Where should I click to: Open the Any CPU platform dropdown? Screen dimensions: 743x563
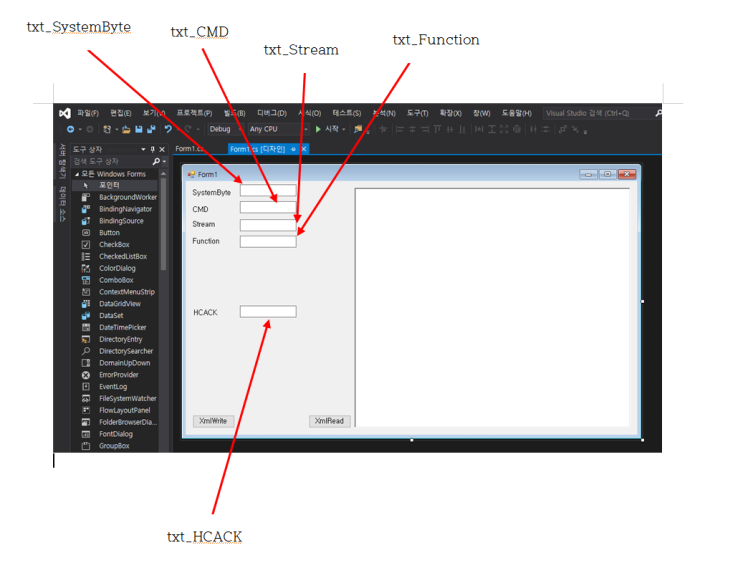279,129
